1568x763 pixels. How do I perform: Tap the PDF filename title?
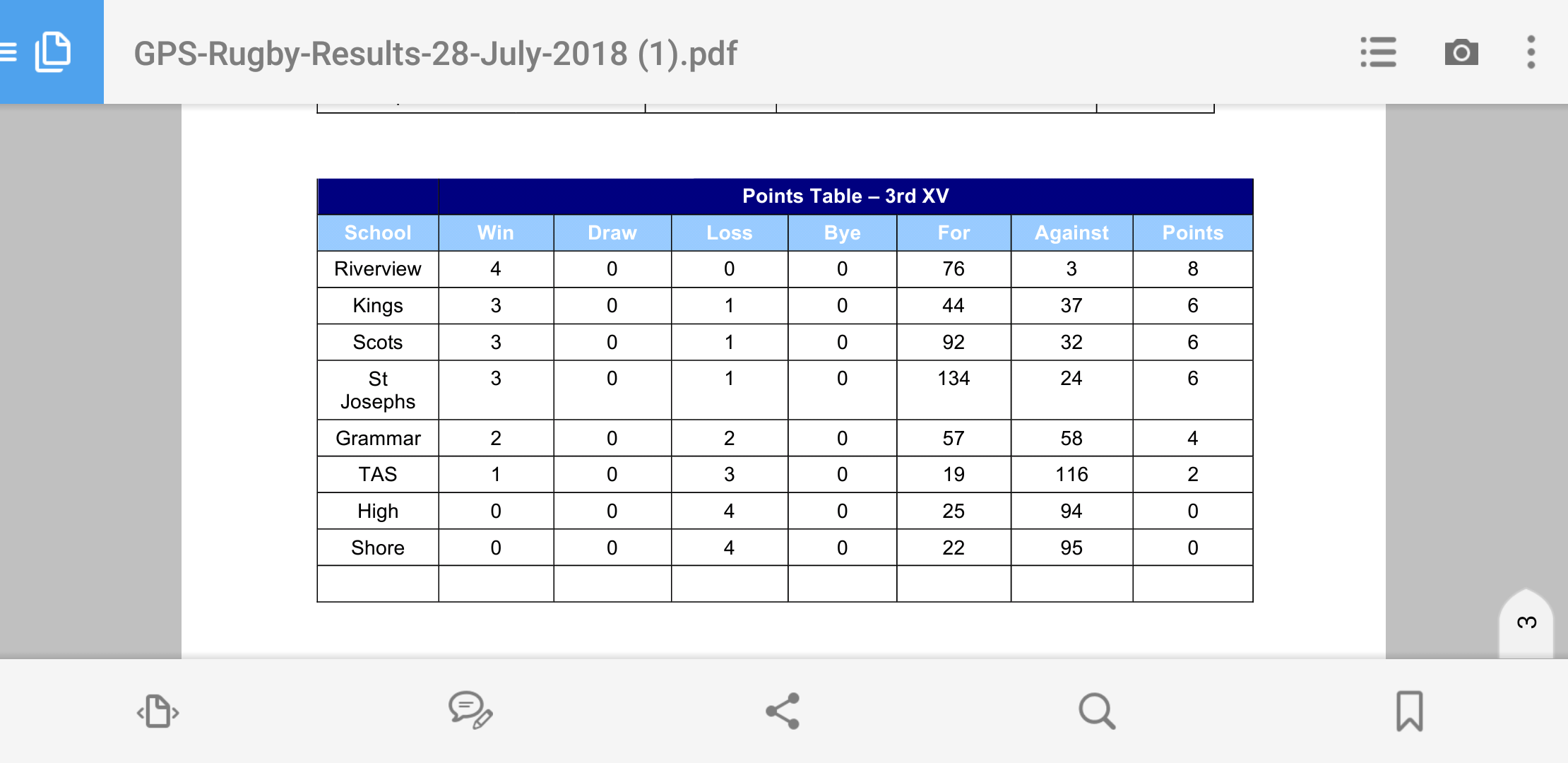point(435,54)
